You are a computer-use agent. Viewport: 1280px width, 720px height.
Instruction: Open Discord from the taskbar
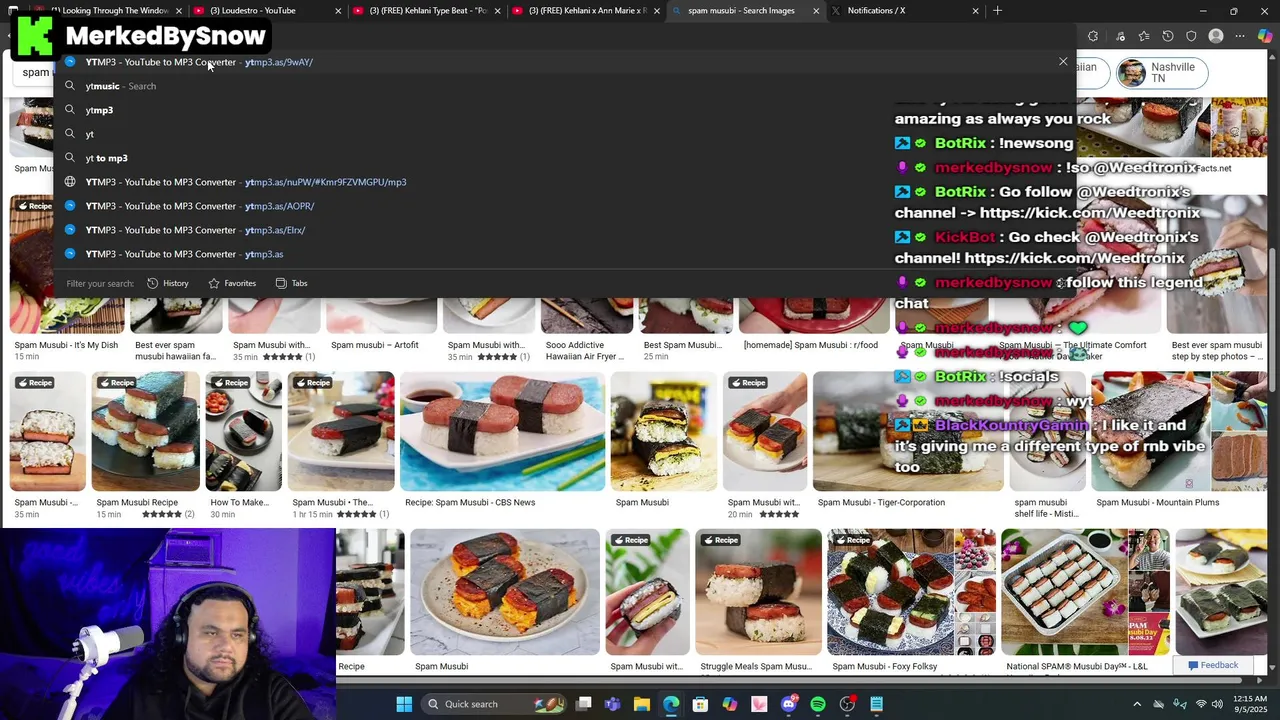[789, 704]
